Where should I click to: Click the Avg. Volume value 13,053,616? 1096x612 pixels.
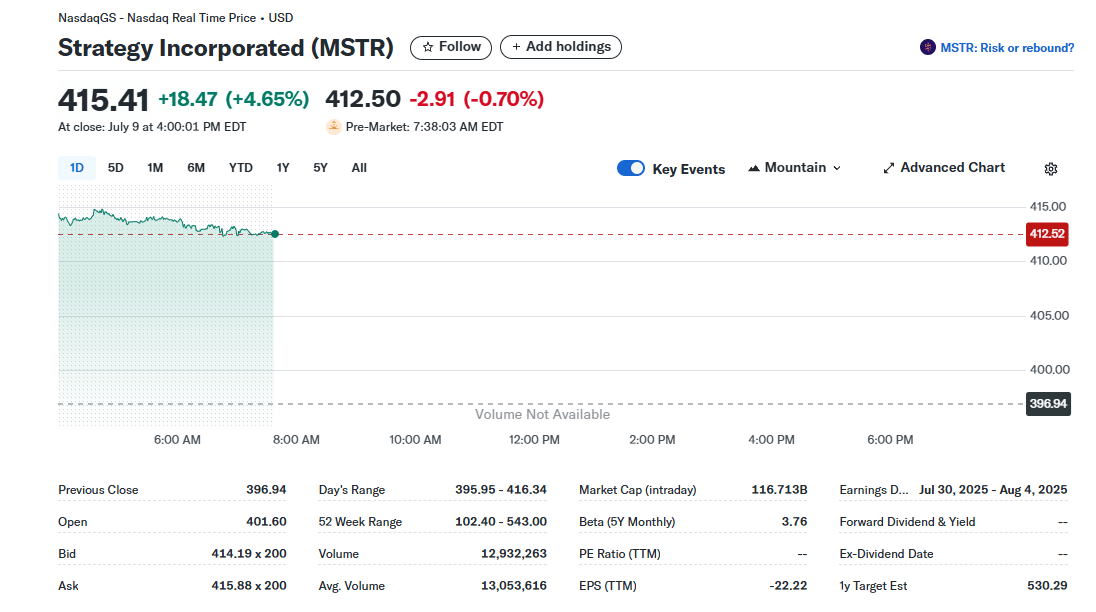pyautogui.click(x=514, y=585)
